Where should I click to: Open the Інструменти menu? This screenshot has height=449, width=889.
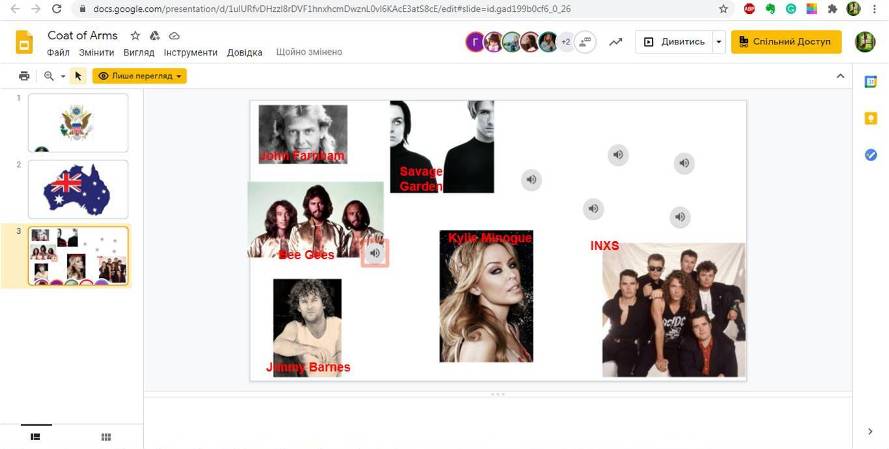pyautogui.click(x=190, y=52)
